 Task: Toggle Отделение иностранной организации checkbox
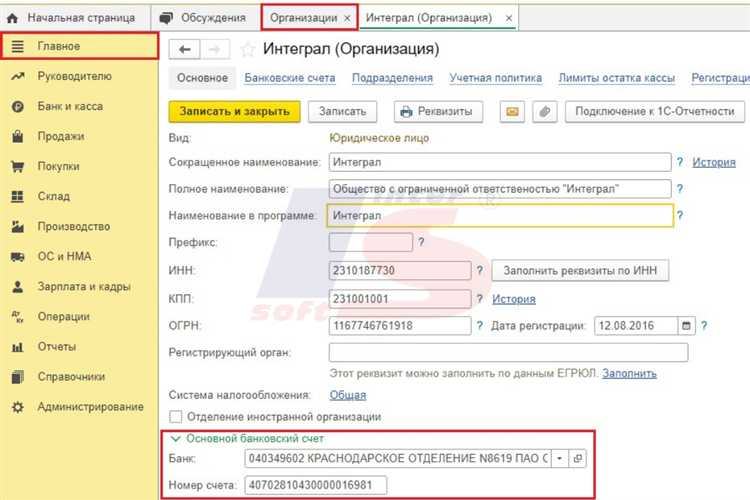176,417
